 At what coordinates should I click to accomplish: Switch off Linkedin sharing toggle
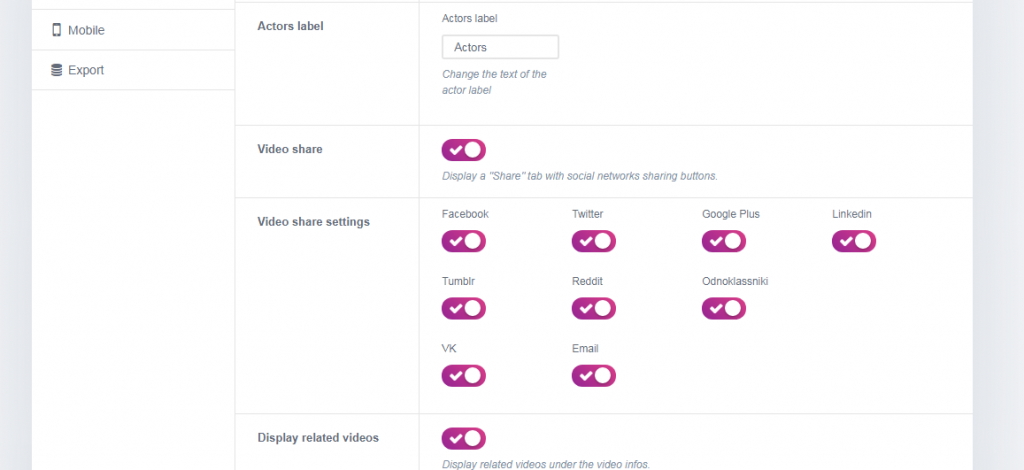[x=853, y=241]
